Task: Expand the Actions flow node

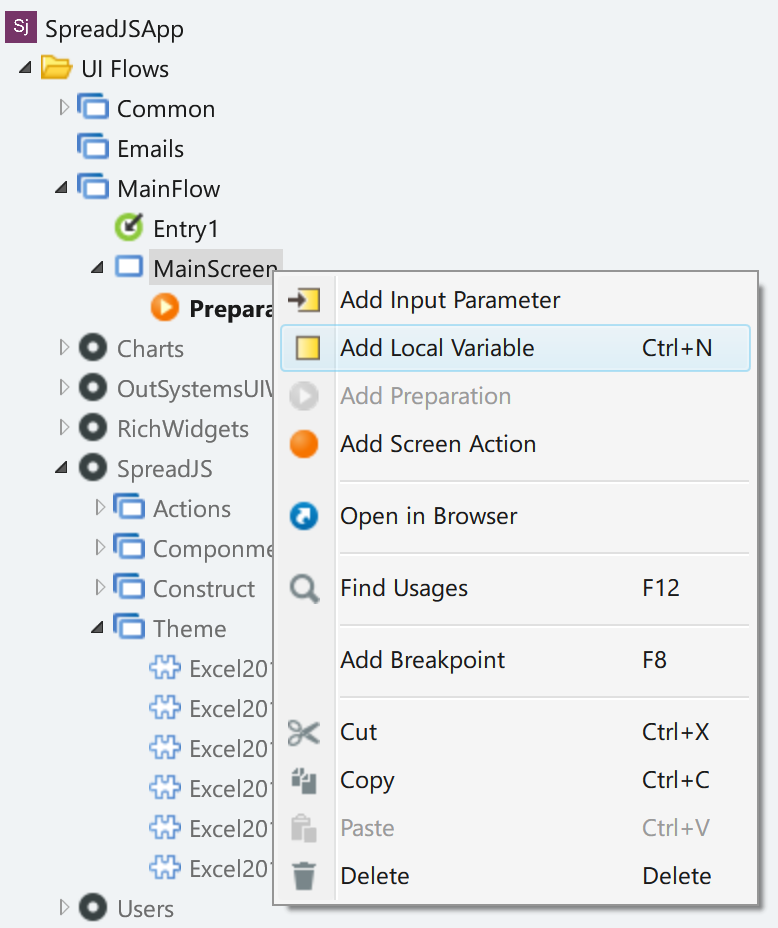Action: coord(101,507)
